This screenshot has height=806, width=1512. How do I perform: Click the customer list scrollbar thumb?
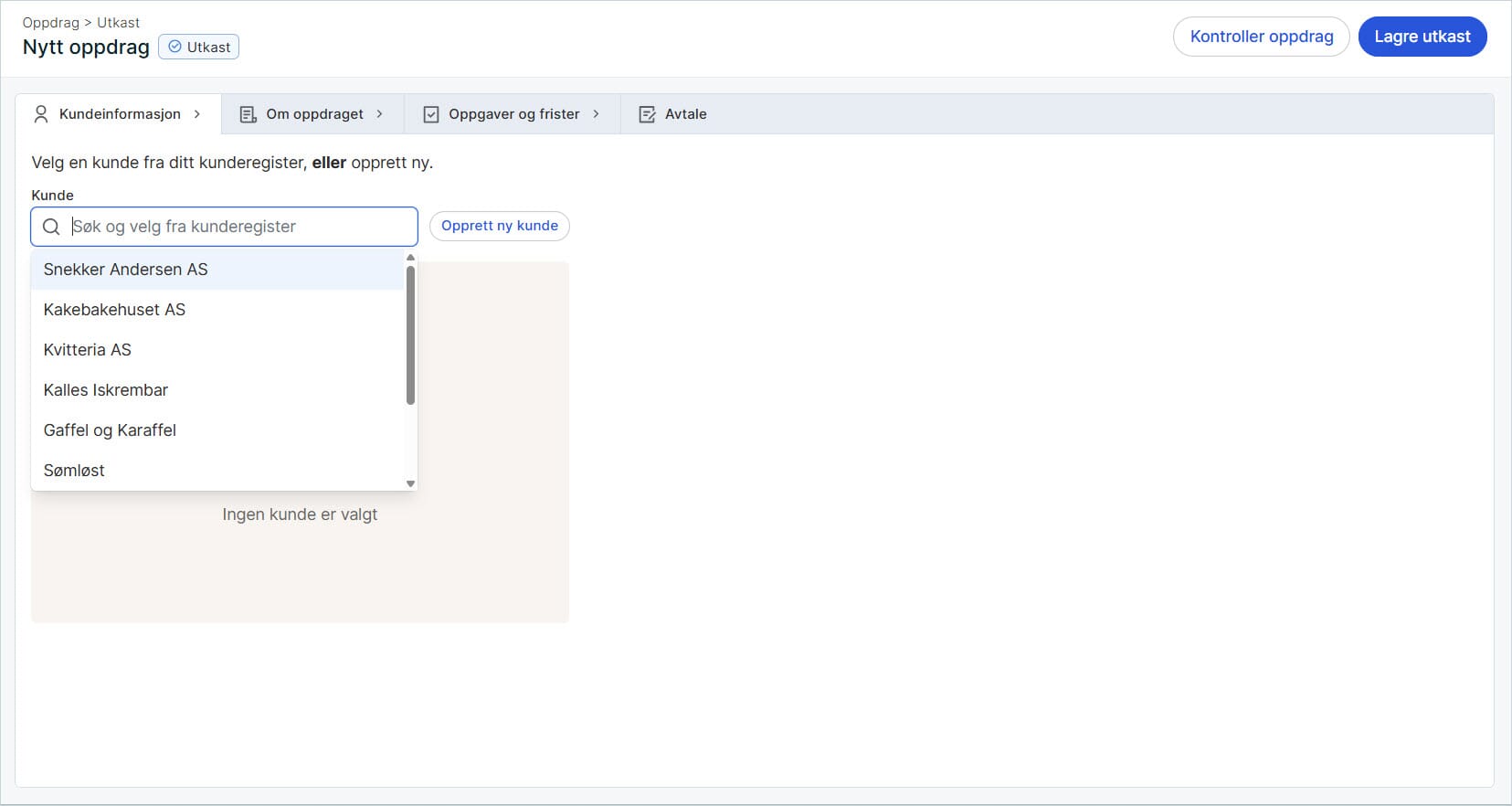coord(410,334)
